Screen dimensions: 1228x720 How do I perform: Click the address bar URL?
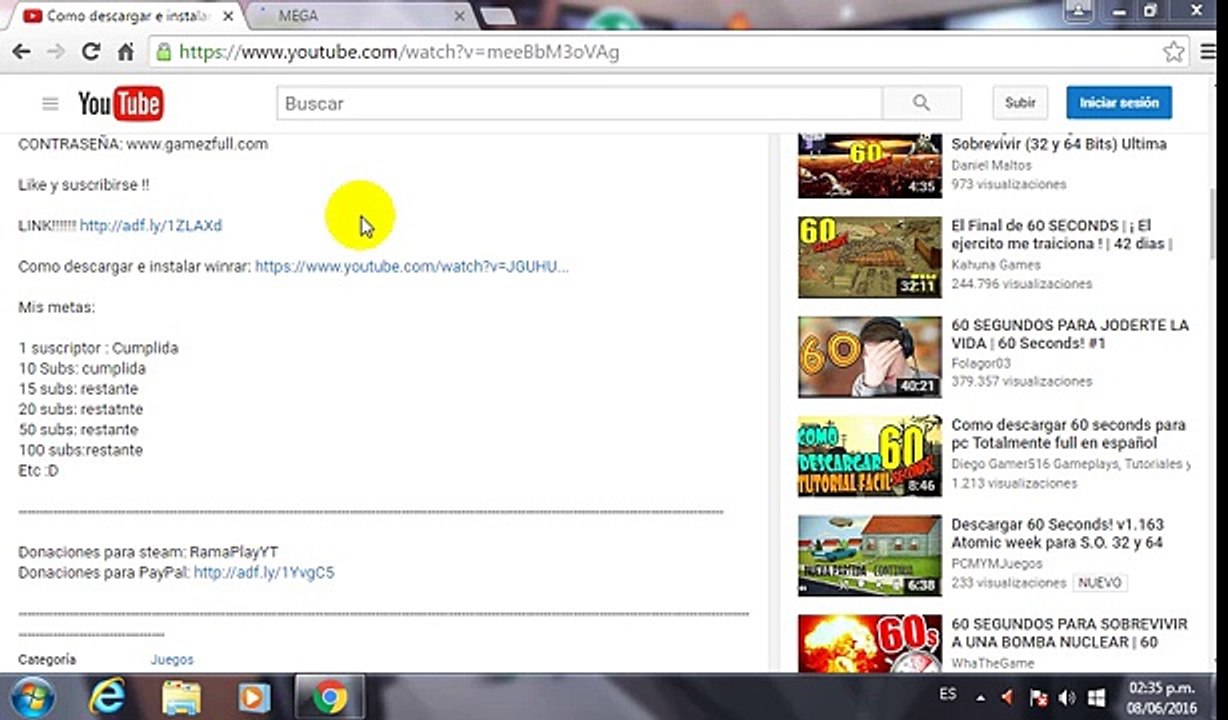[399, 52]
